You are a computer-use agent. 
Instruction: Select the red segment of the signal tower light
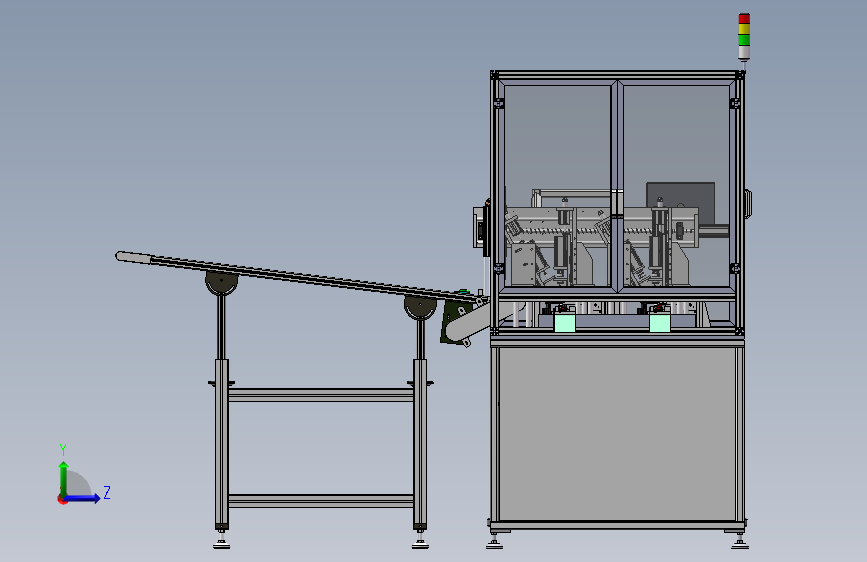pyautogui.click(x=744, y=19)
